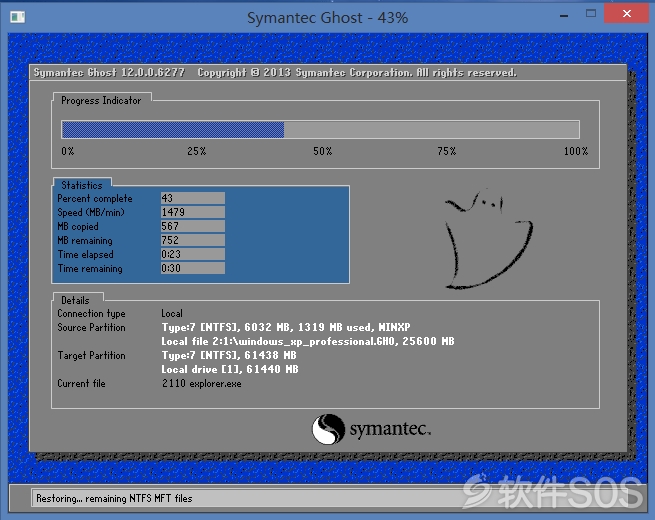Click the MB remaining label

pyautogui.click(x=85, y=241)
